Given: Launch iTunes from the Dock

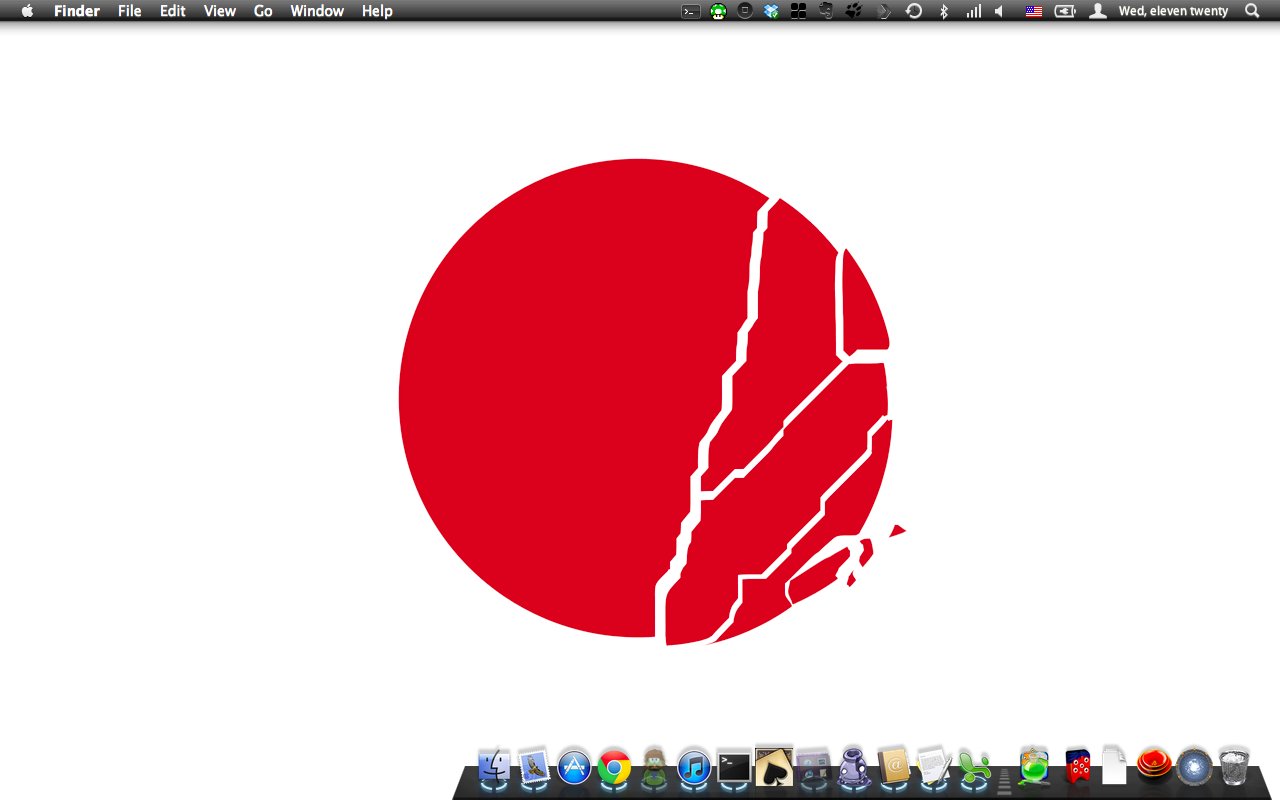Looking at the screenshot, I should tap(694, 767).
